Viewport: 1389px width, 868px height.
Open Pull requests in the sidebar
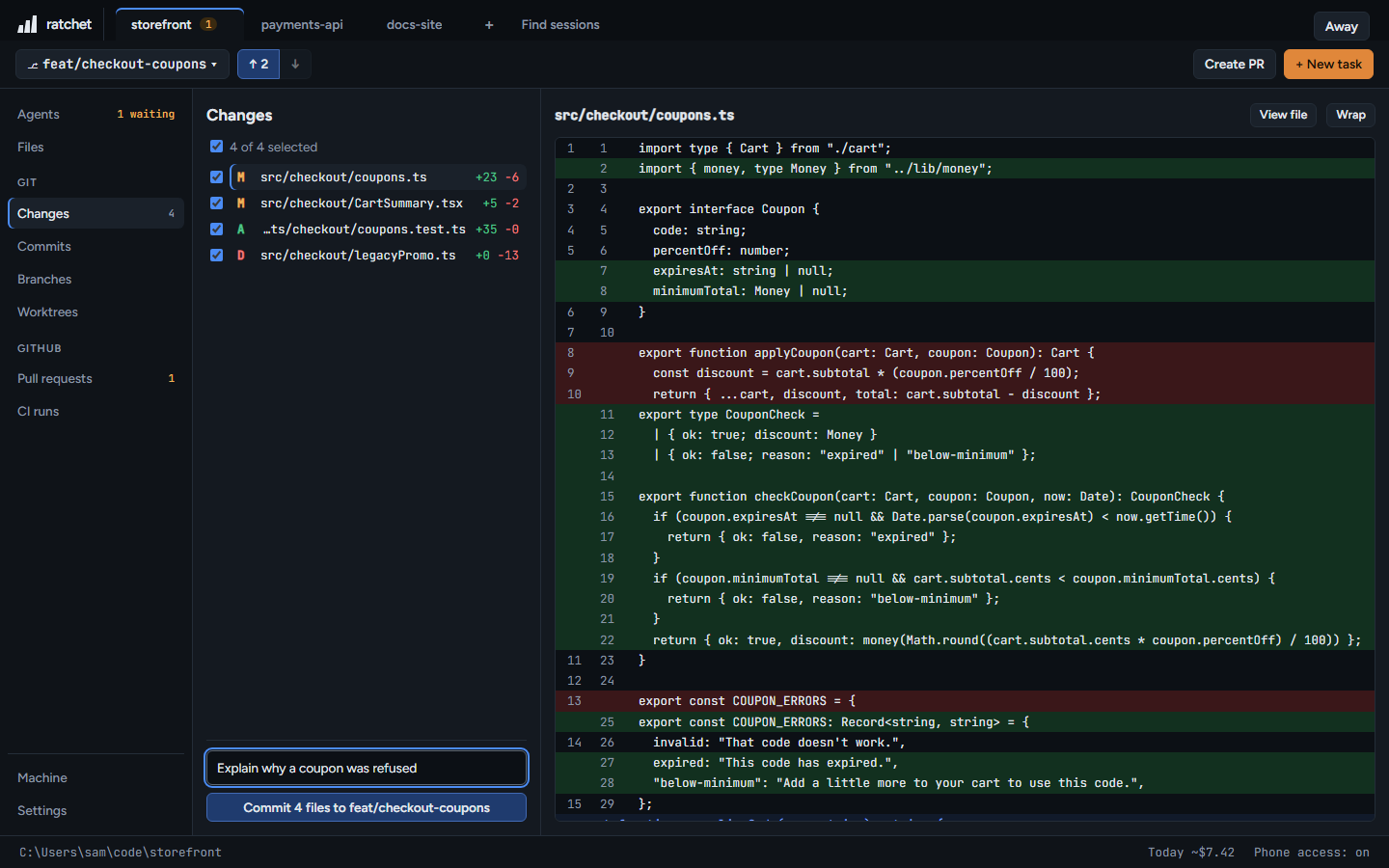point(95,378)
